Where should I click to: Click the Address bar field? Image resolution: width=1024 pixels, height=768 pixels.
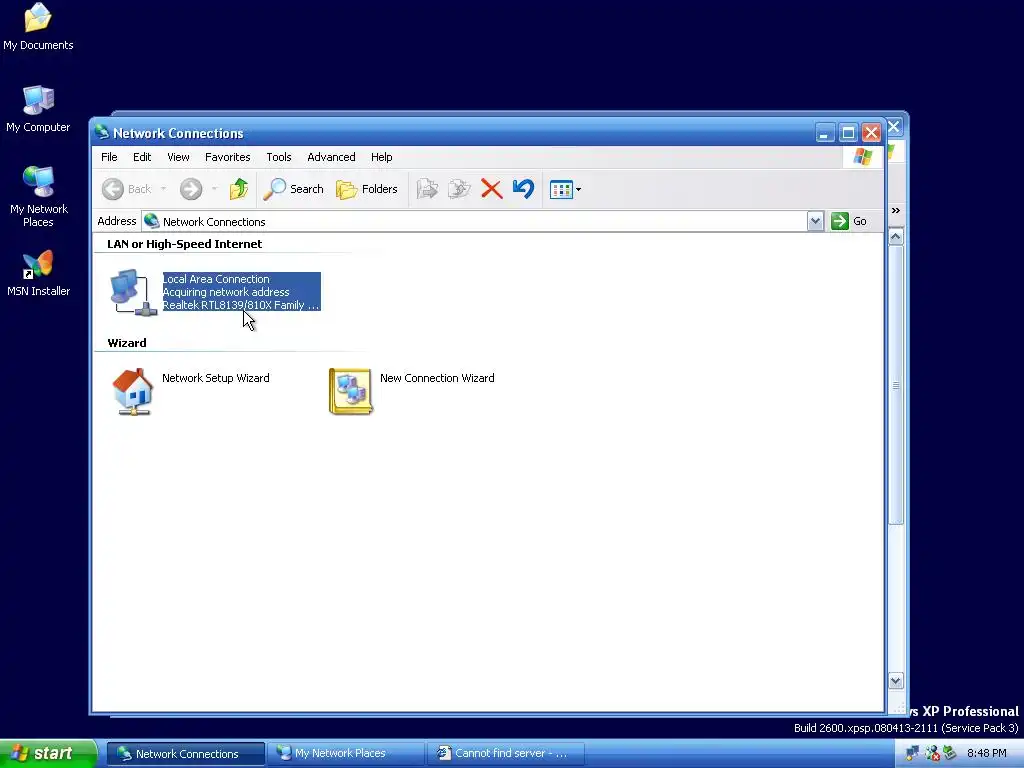482,221
